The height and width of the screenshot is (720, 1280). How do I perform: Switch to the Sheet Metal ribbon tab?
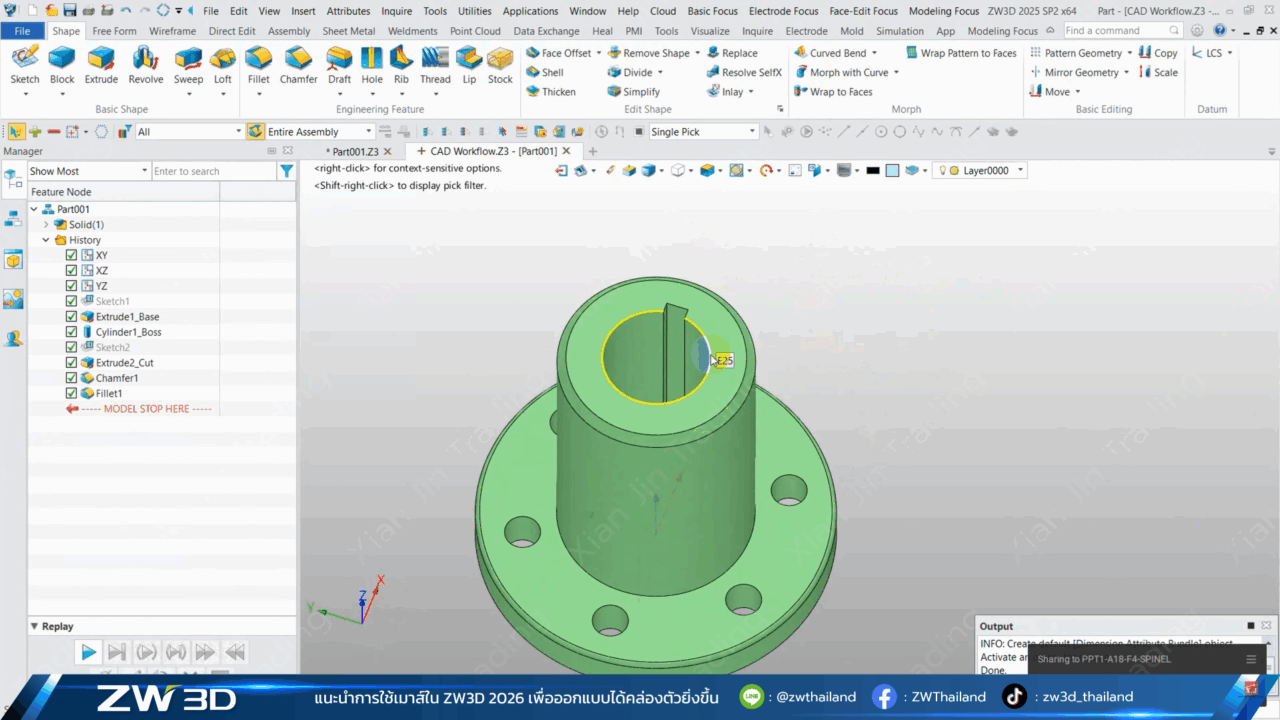348,31
